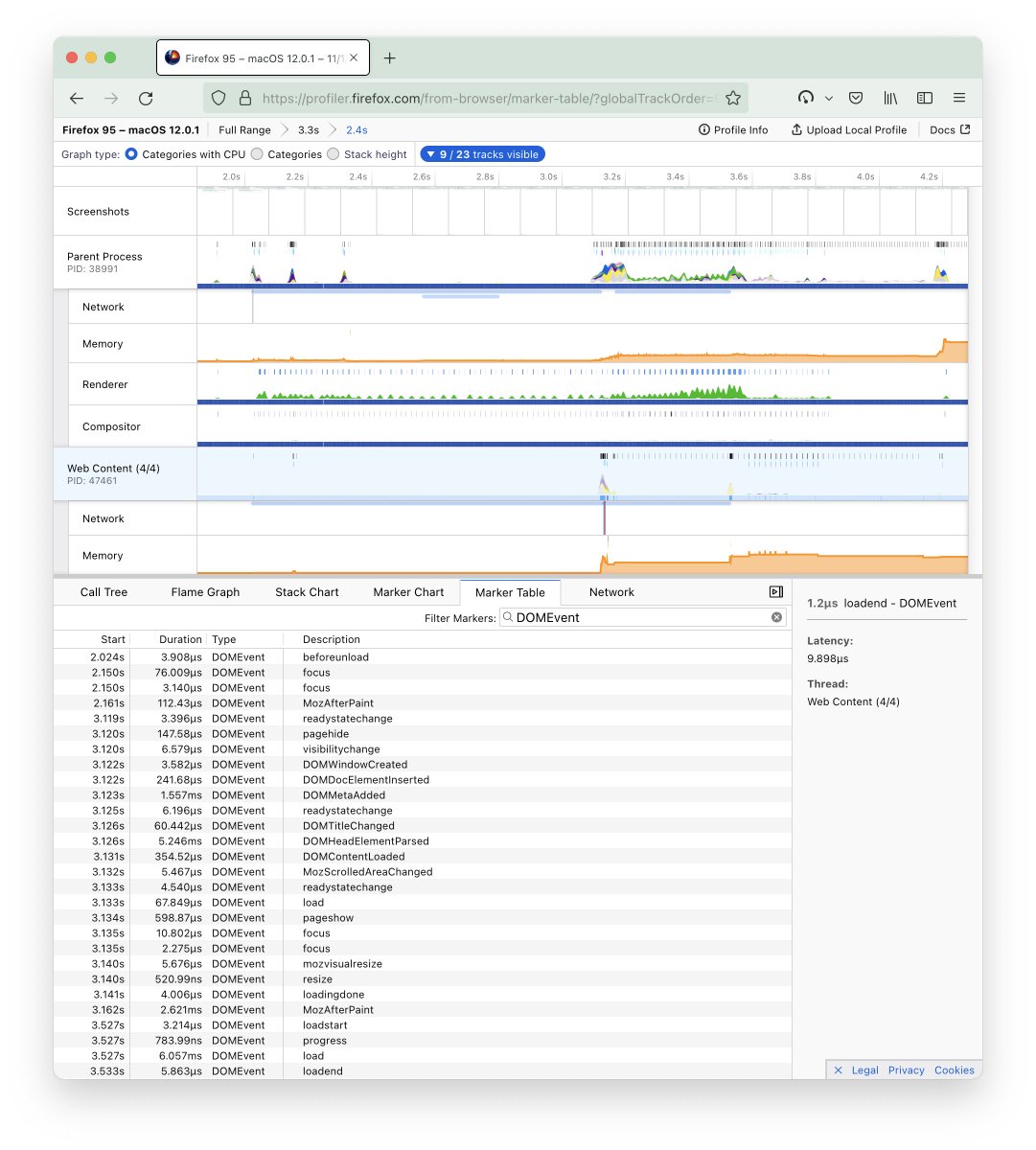This screenshot has width=1036, height=1150.
Task: Open the Pocket save icon
Action: pyautogui.click(x=857, y=98)
